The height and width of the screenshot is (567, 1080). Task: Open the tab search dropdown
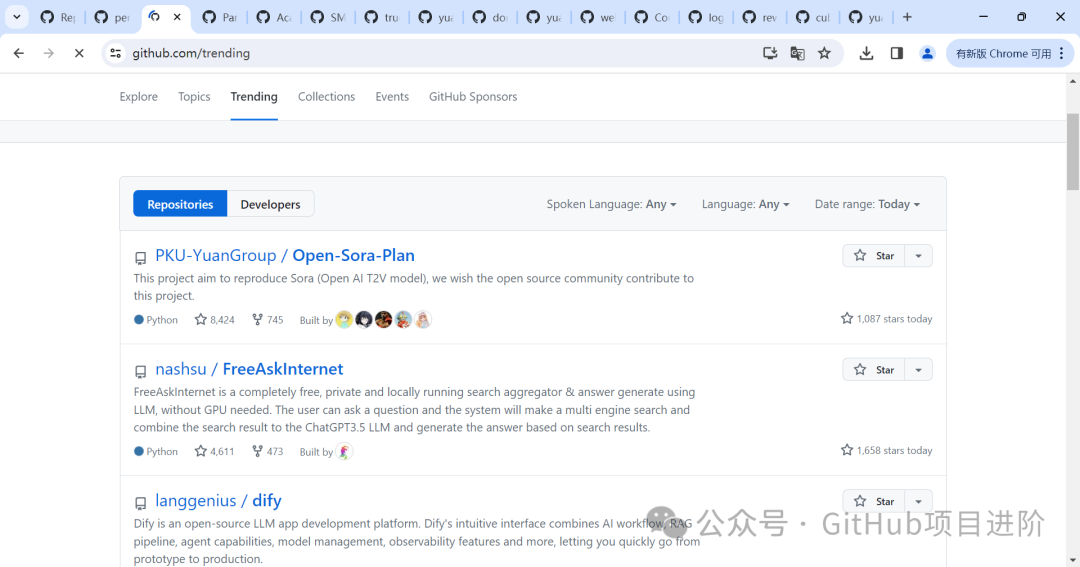click(x=17, y=17)
